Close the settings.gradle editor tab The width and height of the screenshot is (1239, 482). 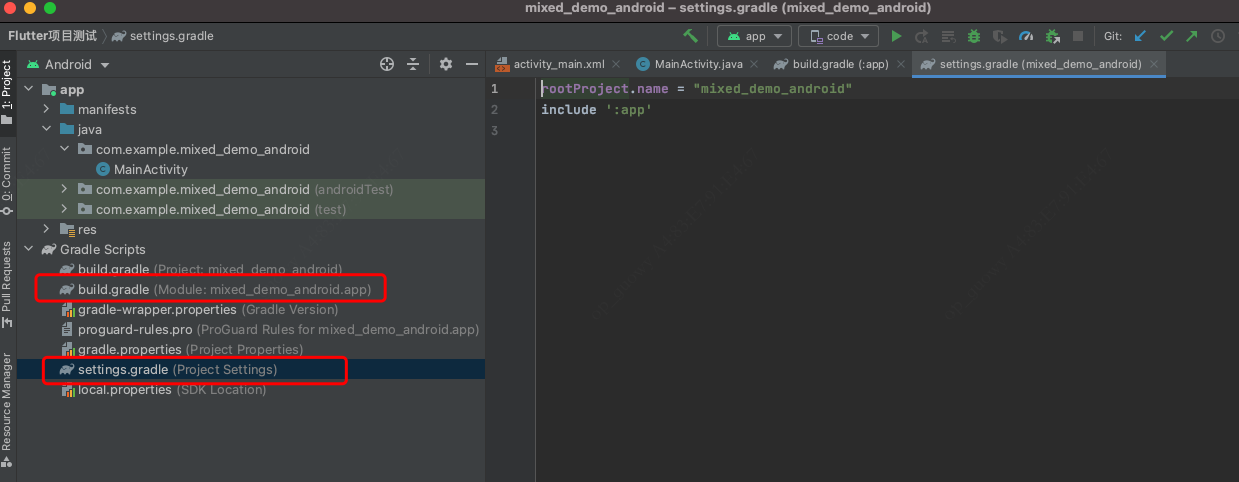tap(1155, 64)
